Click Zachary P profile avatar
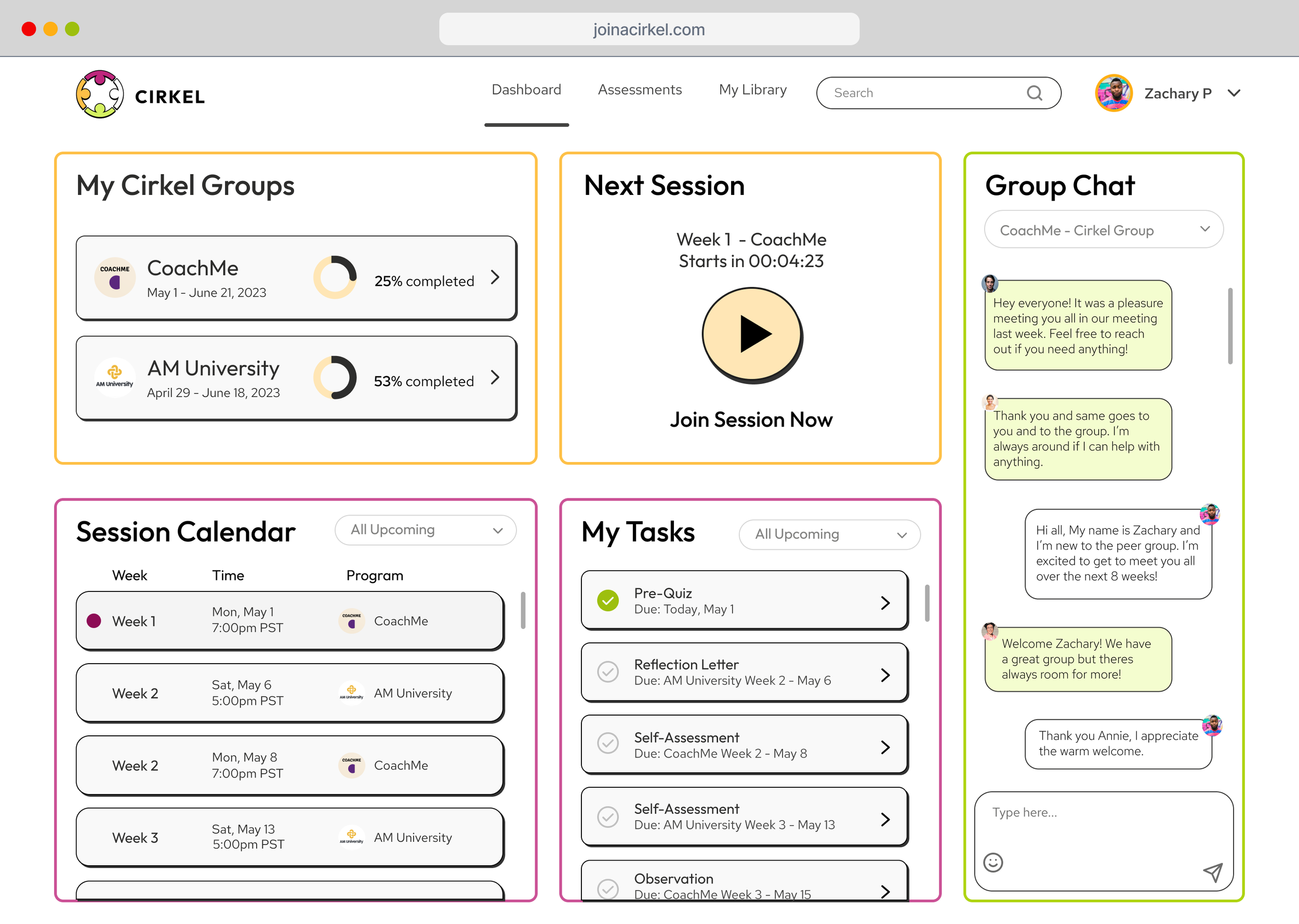The width and height of the screenshot is (1299, 924). (x=1113, y=94)
